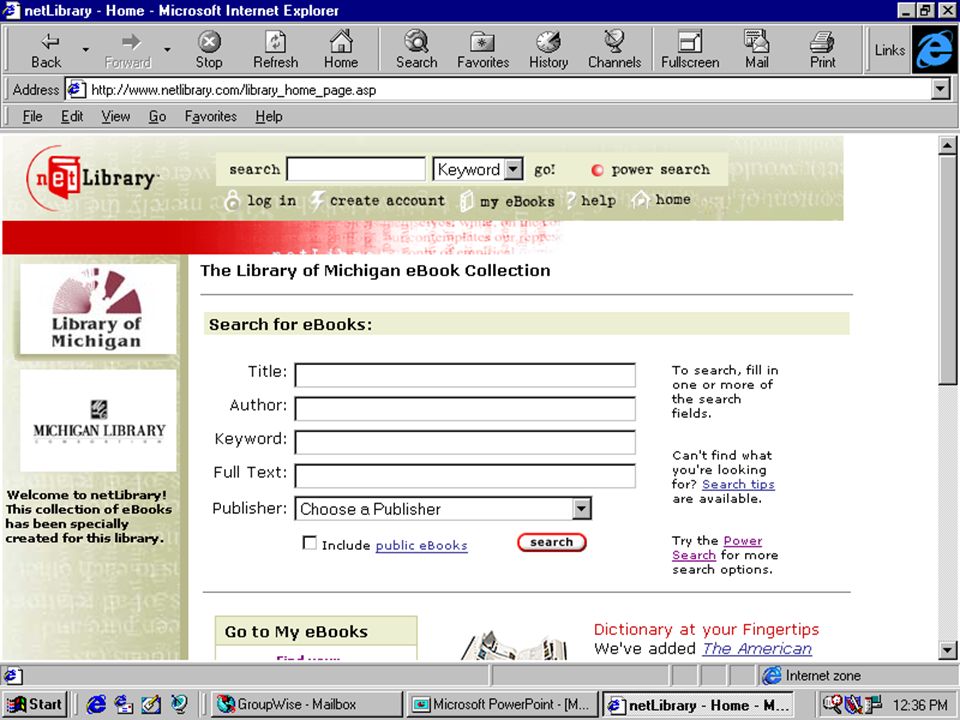Click into the Full Text field
The width and height of the screenshot is (960, 720).
[x=465, y=476]
